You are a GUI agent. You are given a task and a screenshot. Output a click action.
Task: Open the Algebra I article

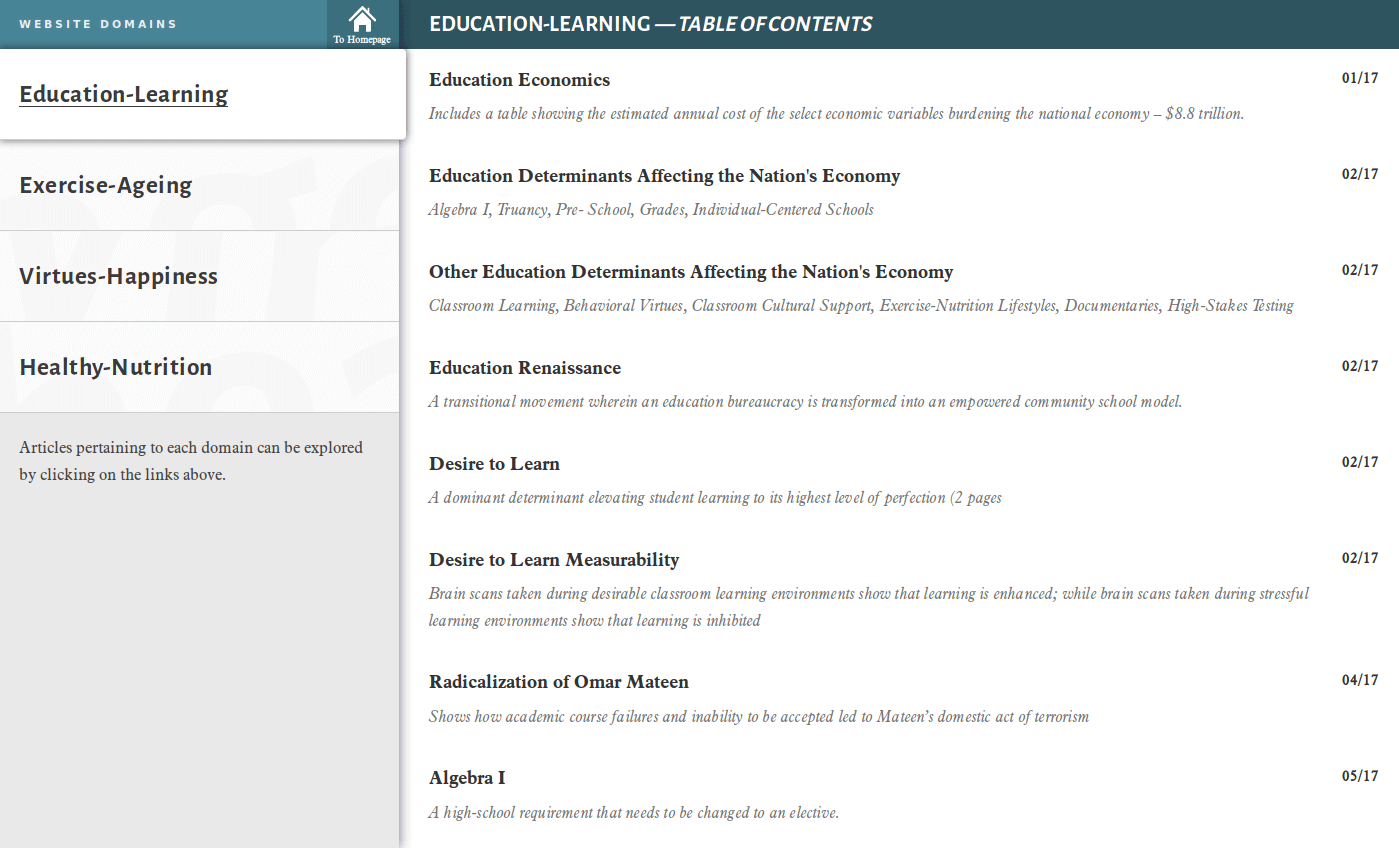pyautogui.click(x=467, y=778)
